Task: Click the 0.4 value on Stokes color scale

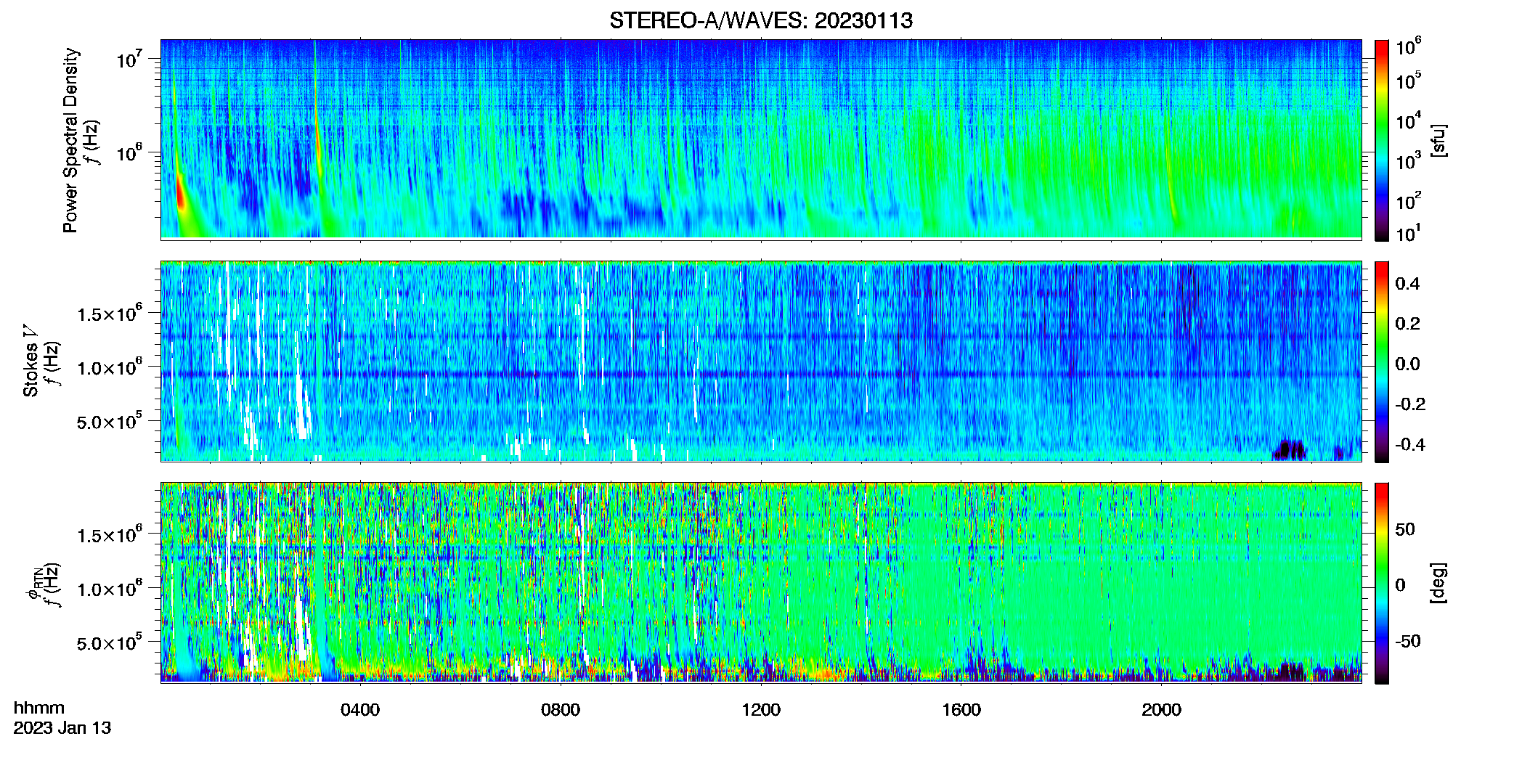Action: 1407,284
